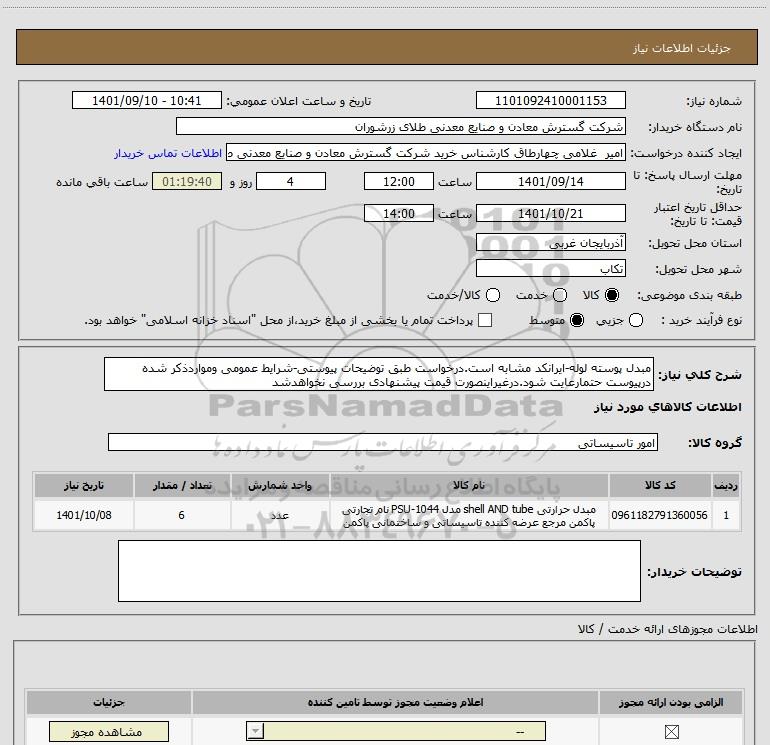
Task: Select the کالا category radio button
Action: tap(612, 295)
